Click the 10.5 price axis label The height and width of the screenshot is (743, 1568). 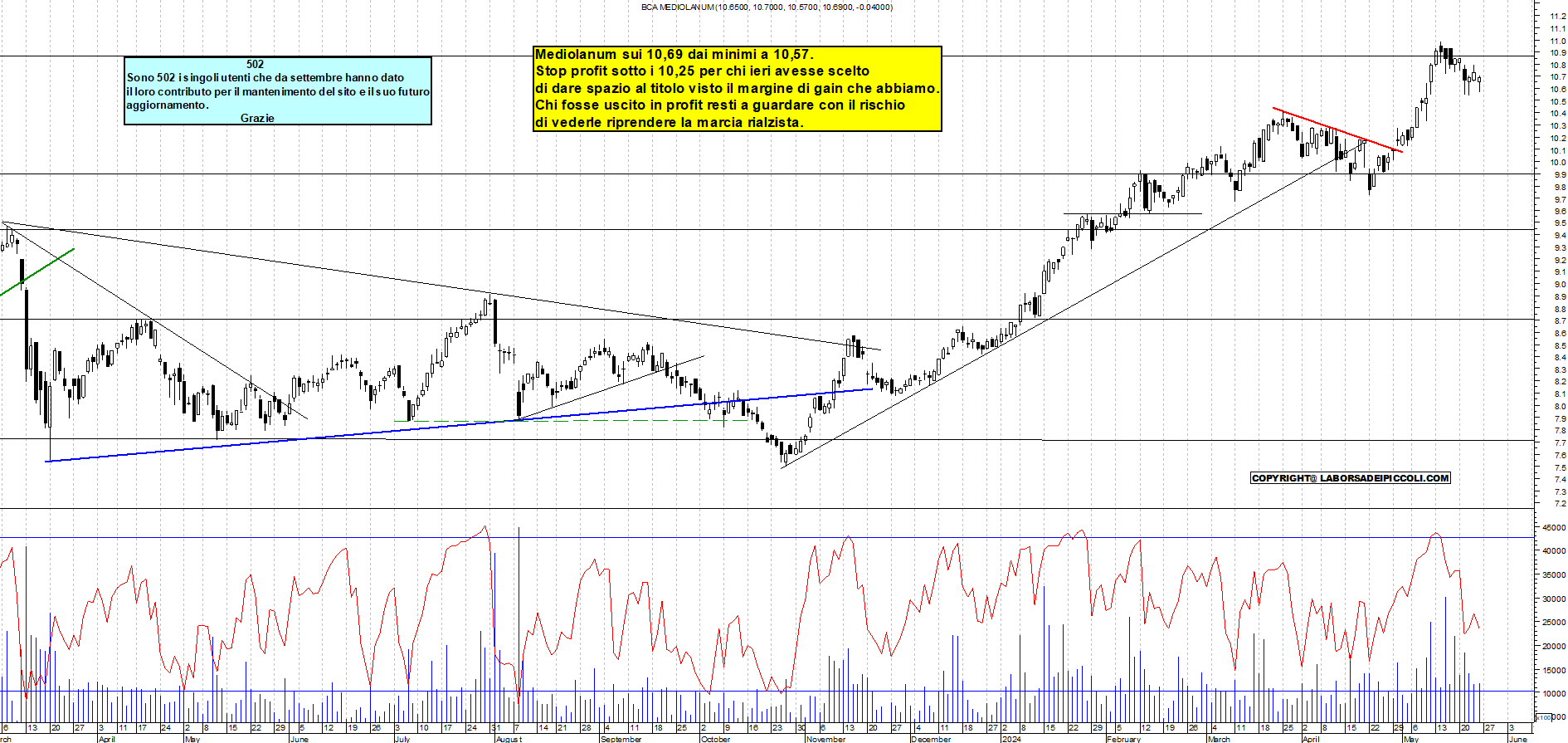(1557, 101)
